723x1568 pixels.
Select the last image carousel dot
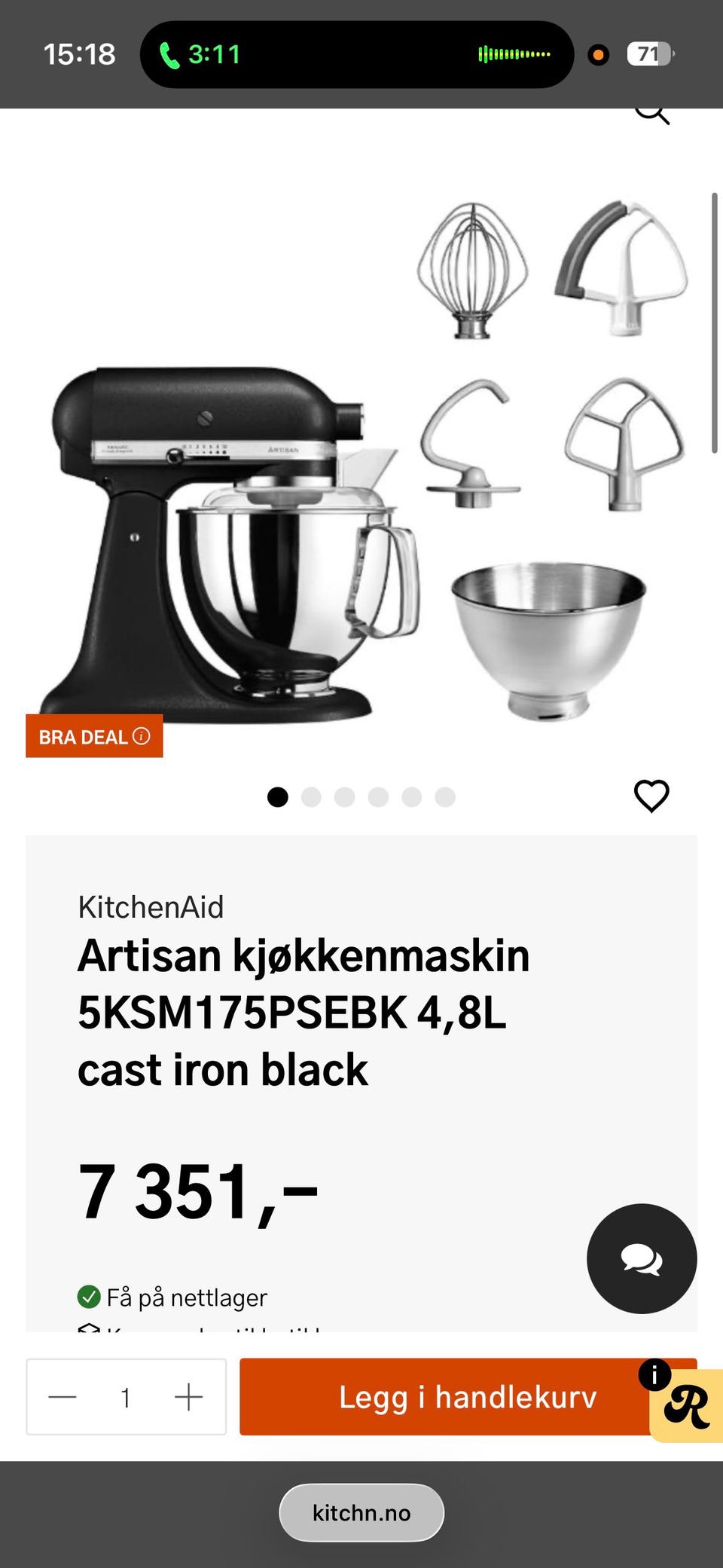445,797
